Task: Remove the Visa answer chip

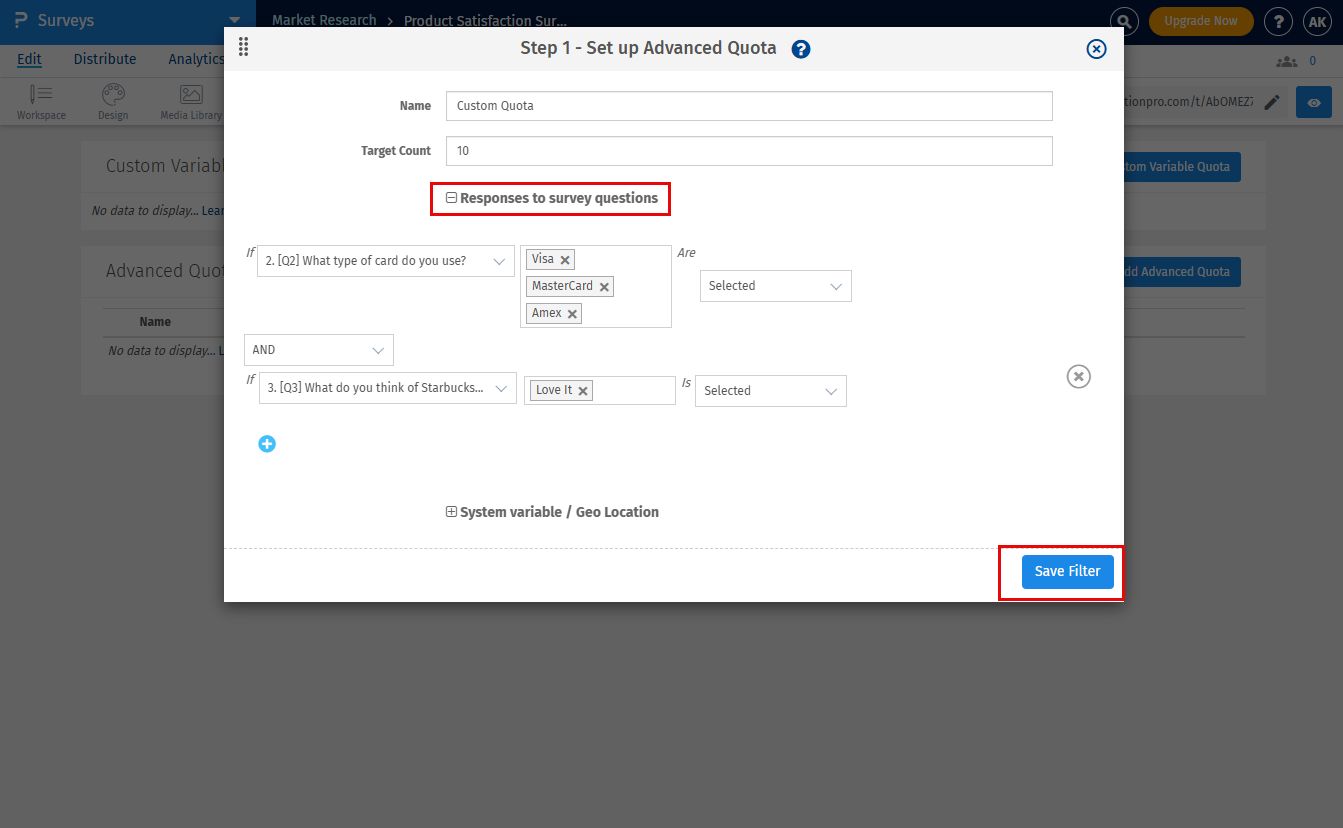Action: click(x=565, y=259)
